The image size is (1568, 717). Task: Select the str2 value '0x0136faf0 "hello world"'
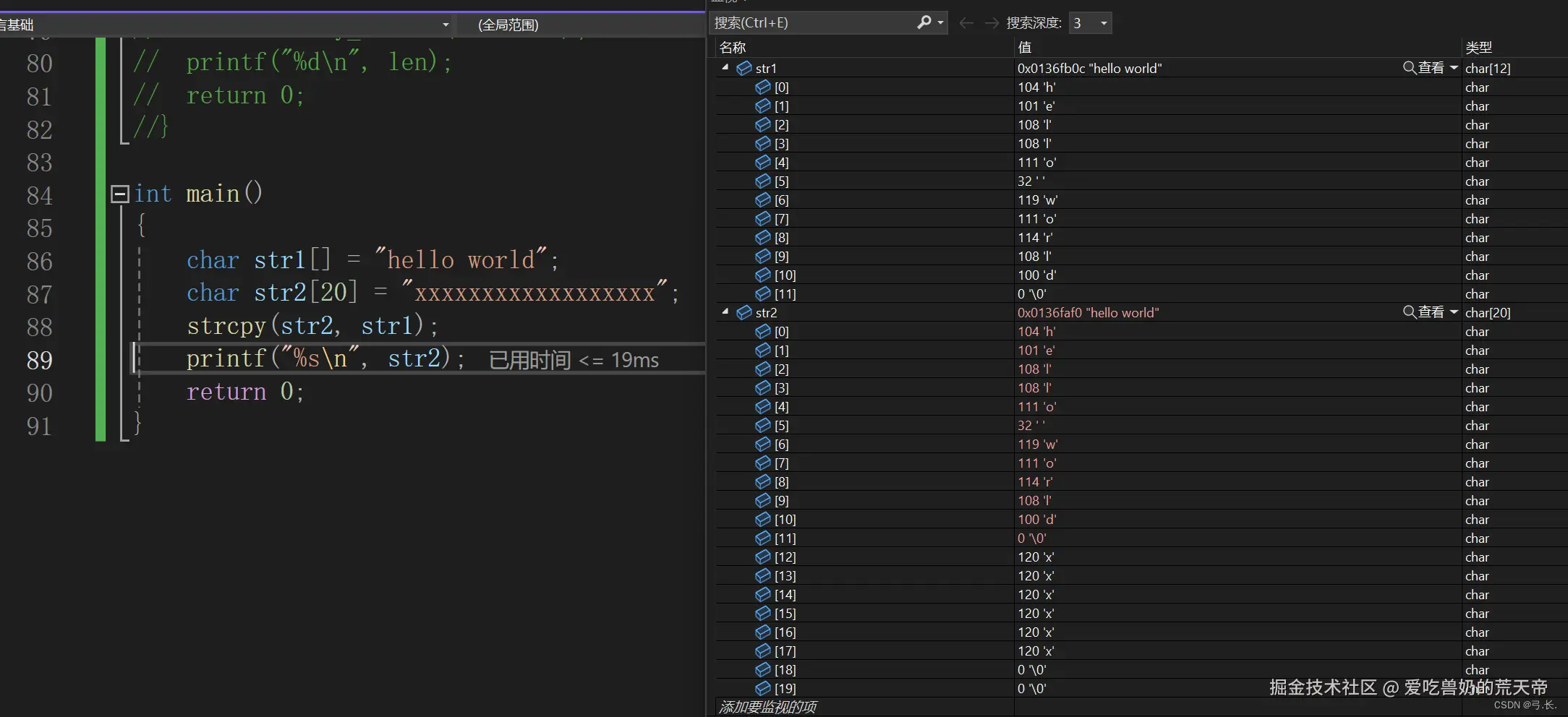[1088, 312]
